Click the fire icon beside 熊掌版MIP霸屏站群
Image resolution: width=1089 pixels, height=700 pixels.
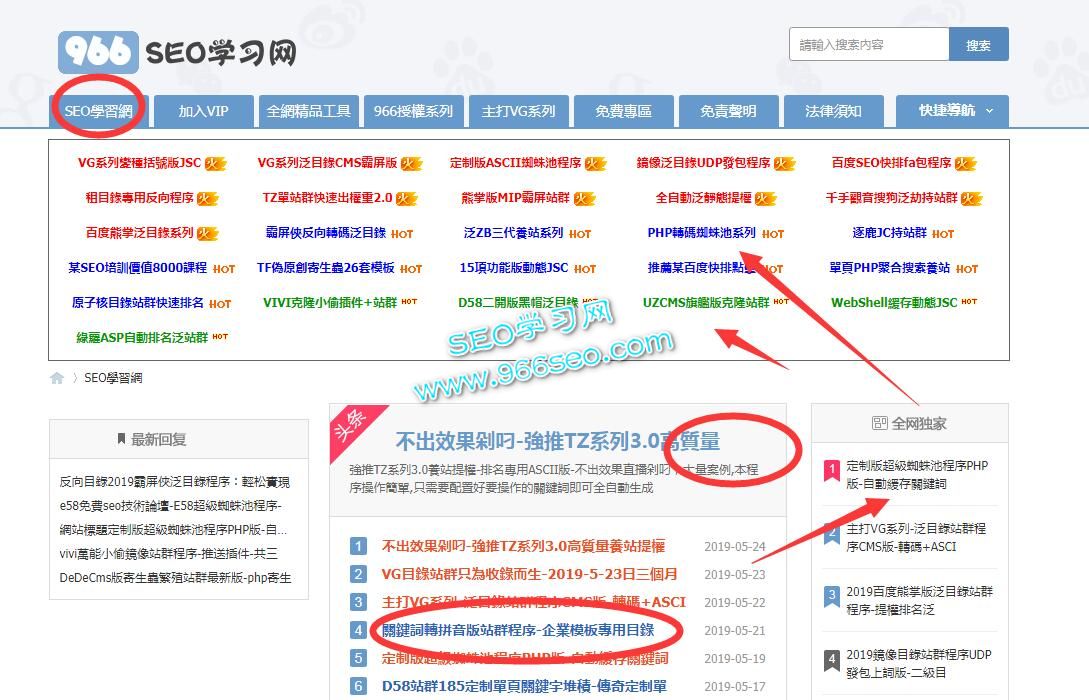pos(585,199)
